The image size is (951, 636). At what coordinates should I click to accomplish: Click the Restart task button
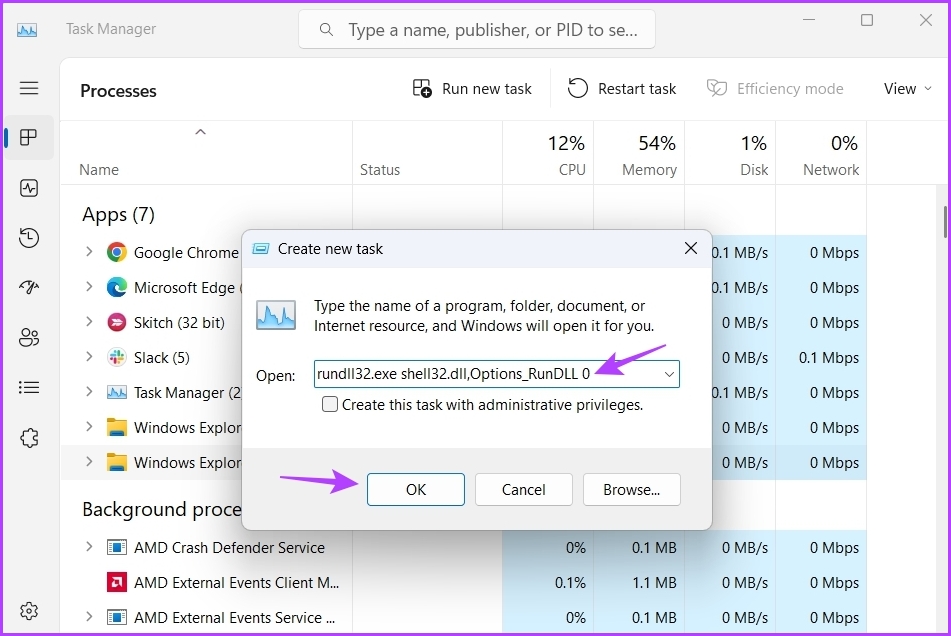tap(622, 89)
